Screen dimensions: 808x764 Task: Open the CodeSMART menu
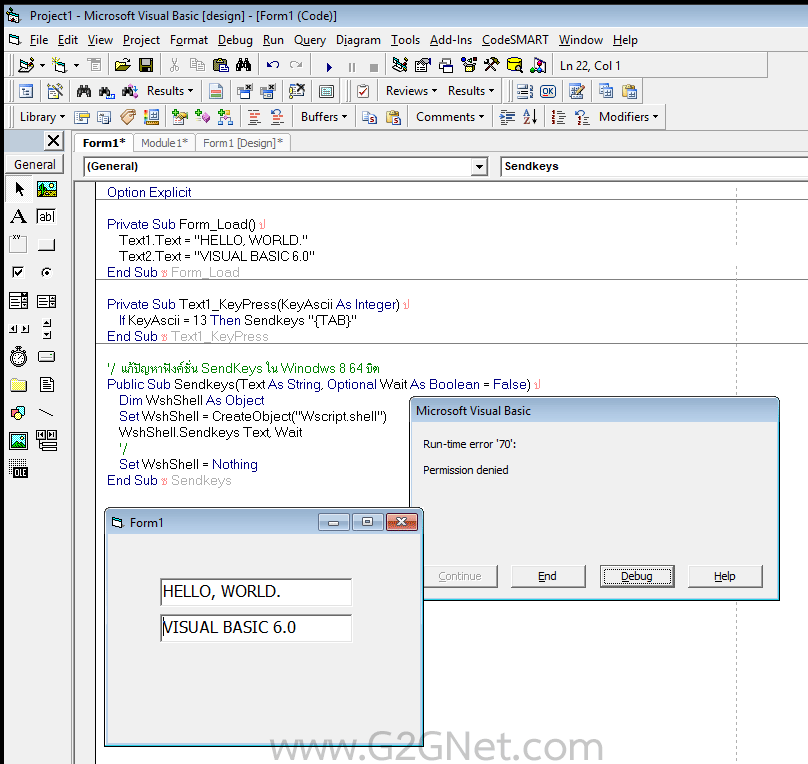[x=515, y=40]
